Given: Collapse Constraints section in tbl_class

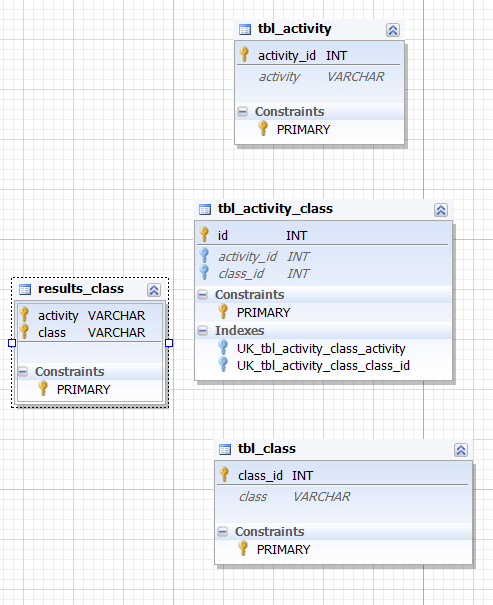Looking at the screenshot, I should [x=222, y=532].
